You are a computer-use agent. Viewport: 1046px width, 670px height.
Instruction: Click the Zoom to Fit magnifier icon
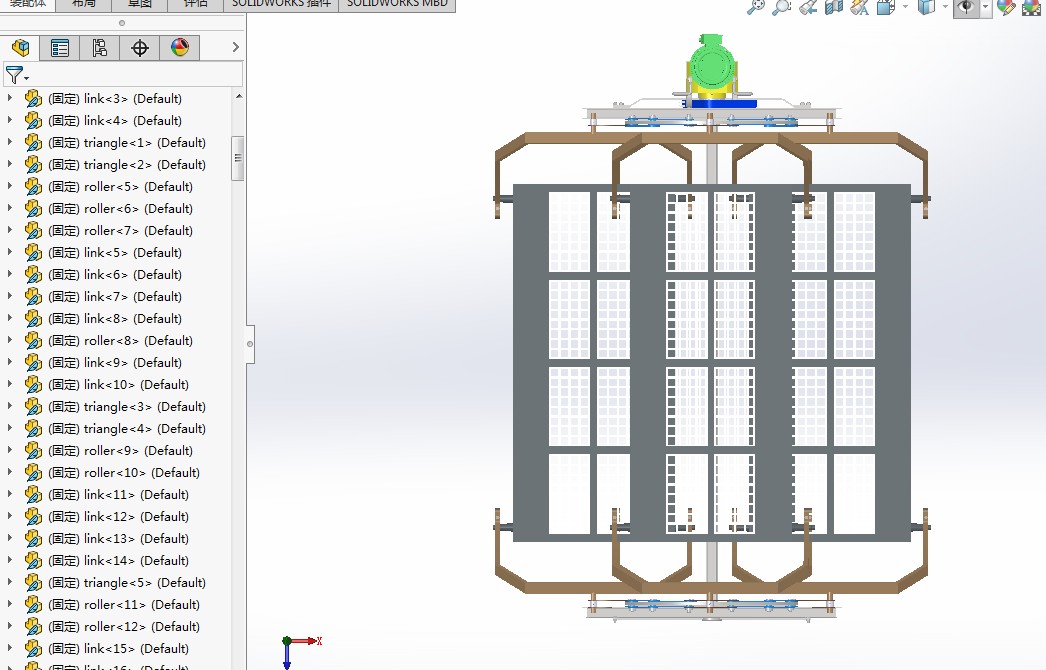756,7
